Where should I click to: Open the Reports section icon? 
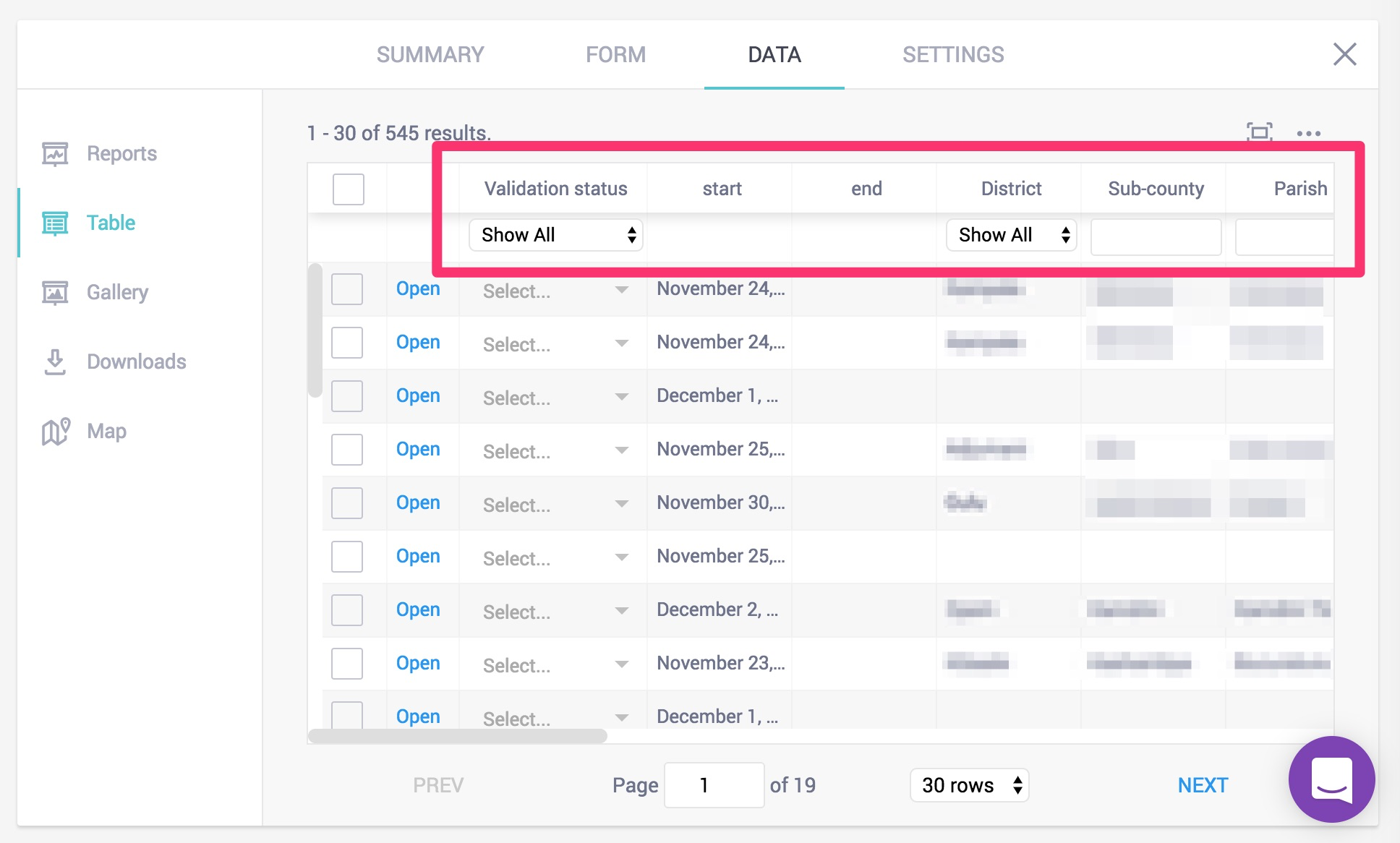(x=55, y=153)
